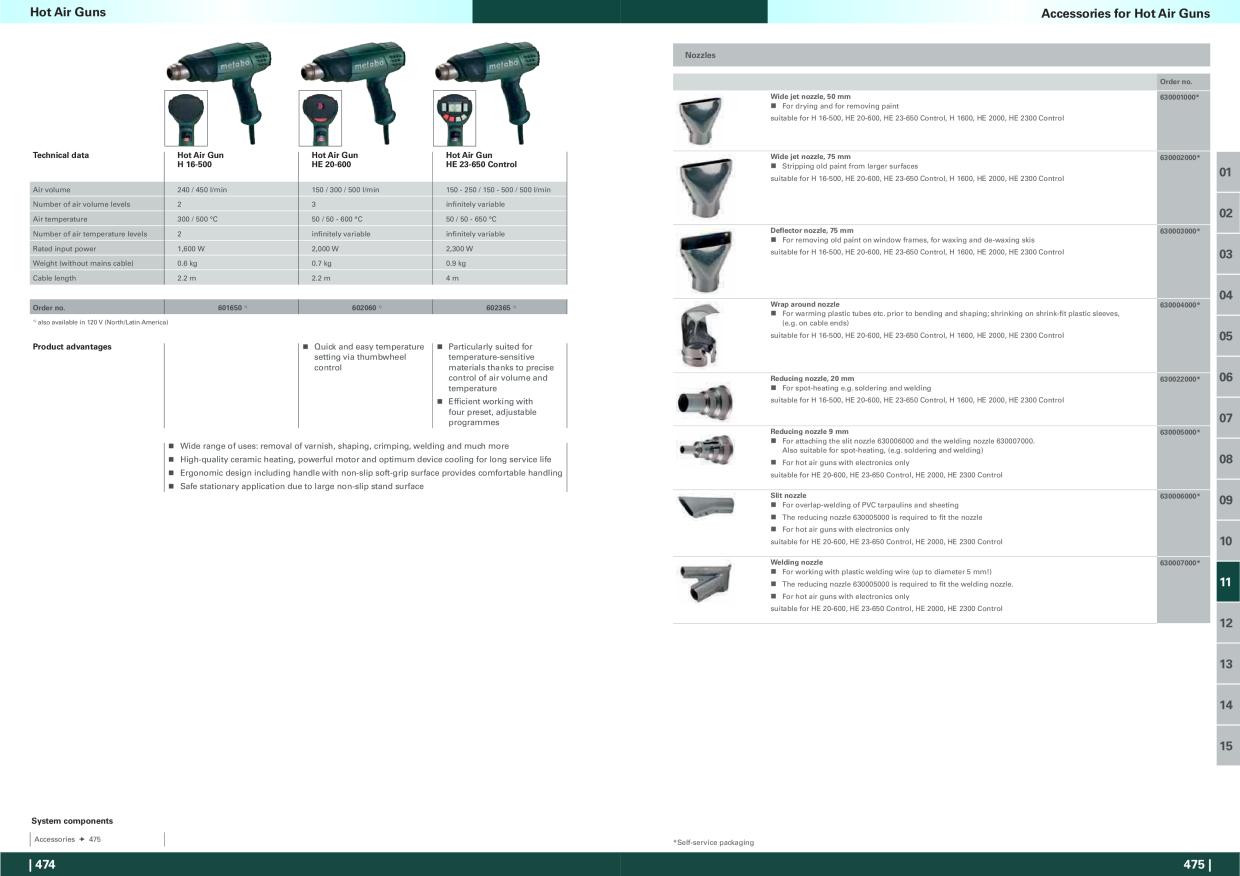Open chapter tab 15
The height and width of the screenshot is (876, 1240).
pyautogui.click(x=1228, y=746)
